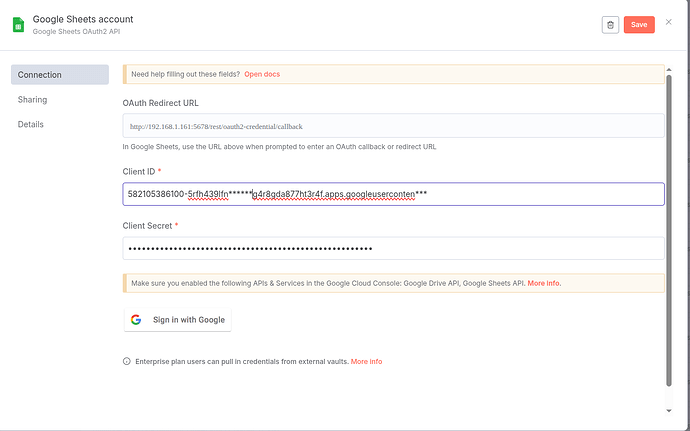Focus the Client ID input field

(393, 194)
